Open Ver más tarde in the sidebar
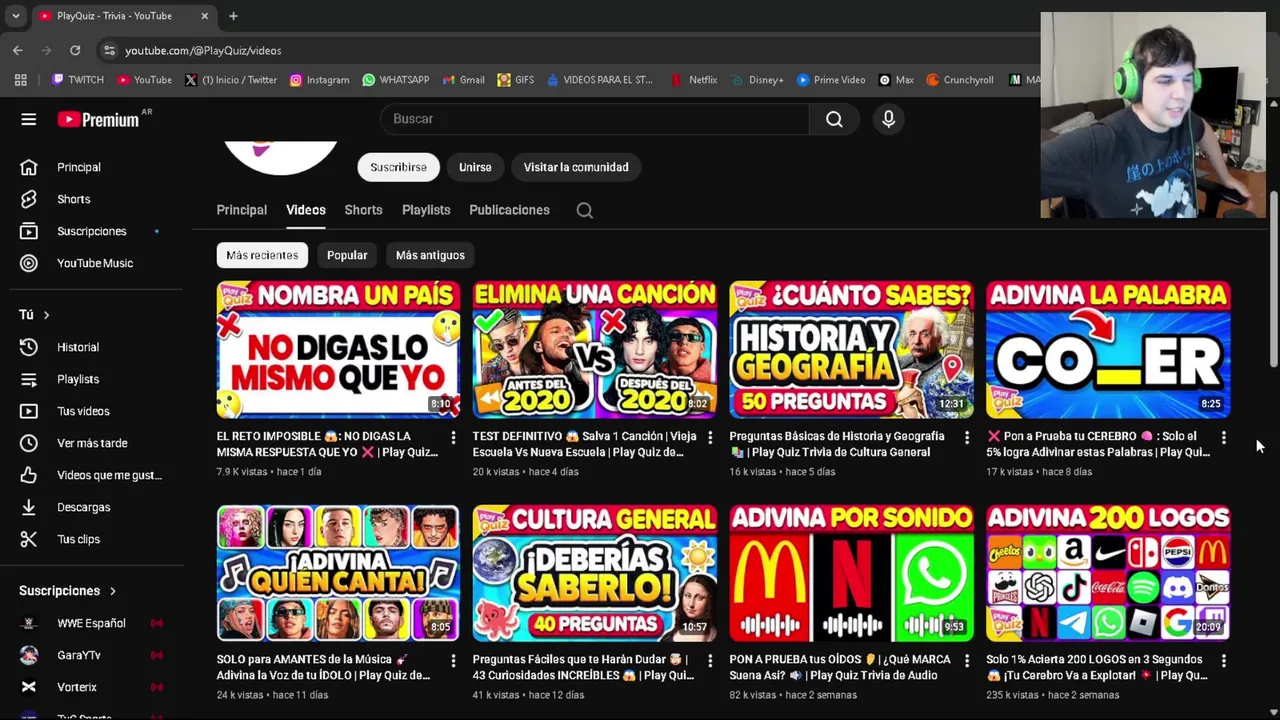Screen dimensions: 1280x720 [x=92, y=443]
